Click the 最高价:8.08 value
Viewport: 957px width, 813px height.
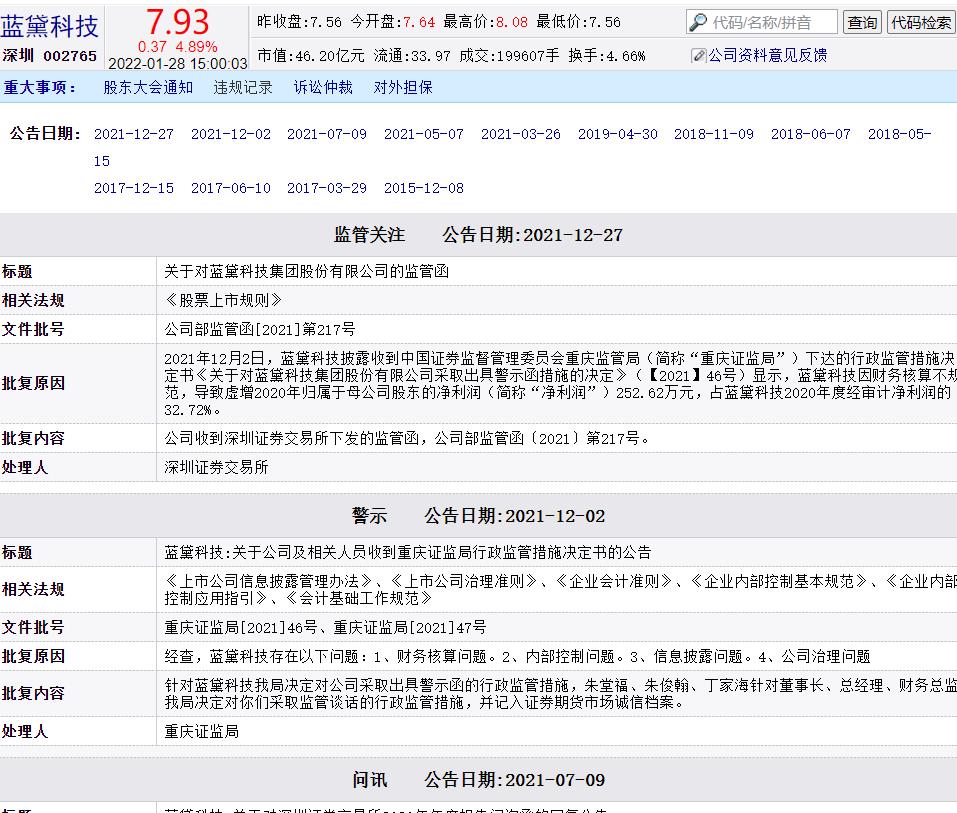pyautogui.click(x=485, y=22)
